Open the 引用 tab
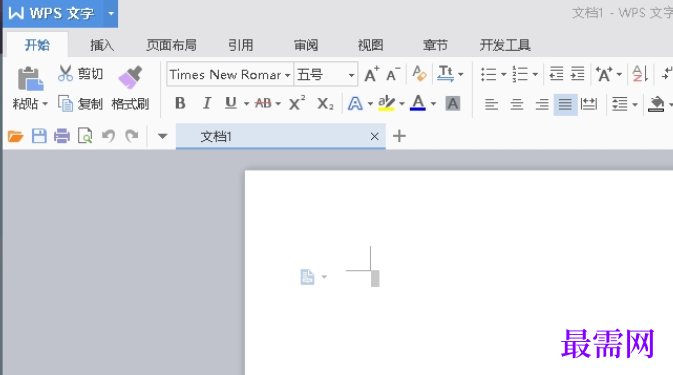Screen dimensions: 673x375 (240, 45)
